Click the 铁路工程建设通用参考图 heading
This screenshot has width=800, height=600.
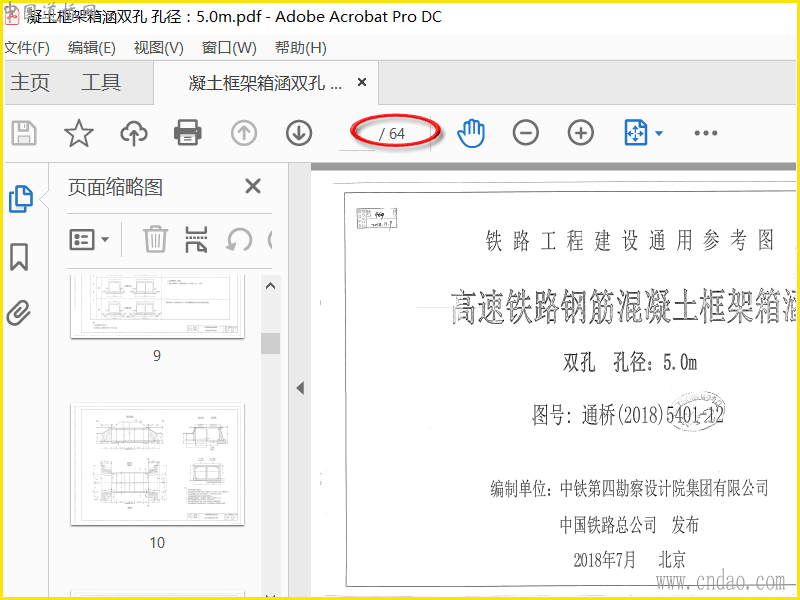630,240
